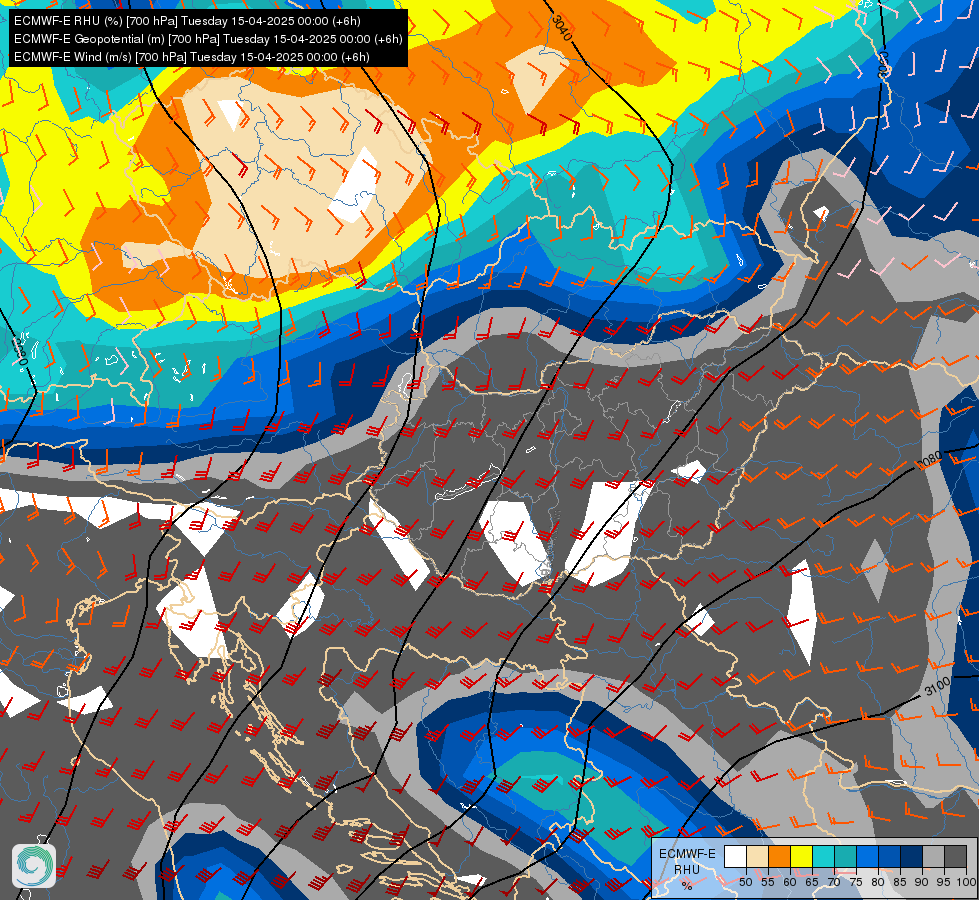Click the dark navy legend swatch
Screen dimensions: 979x900
pyautogui.click(x=912, y=856)
